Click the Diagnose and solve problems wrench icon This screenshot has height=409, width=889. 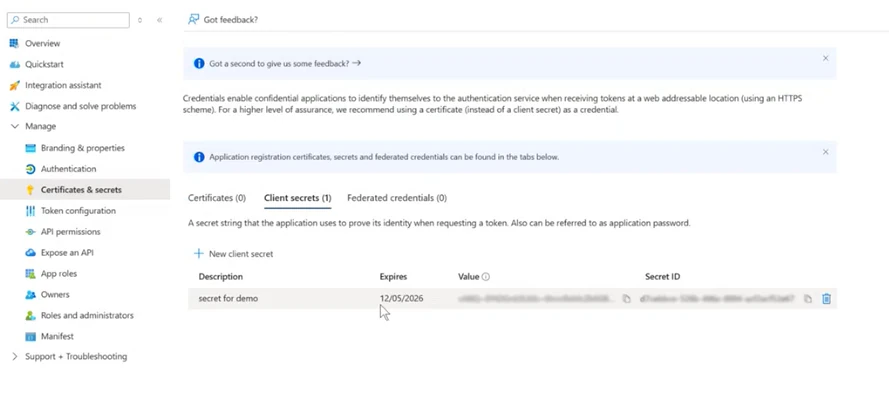tap(15, 107)
